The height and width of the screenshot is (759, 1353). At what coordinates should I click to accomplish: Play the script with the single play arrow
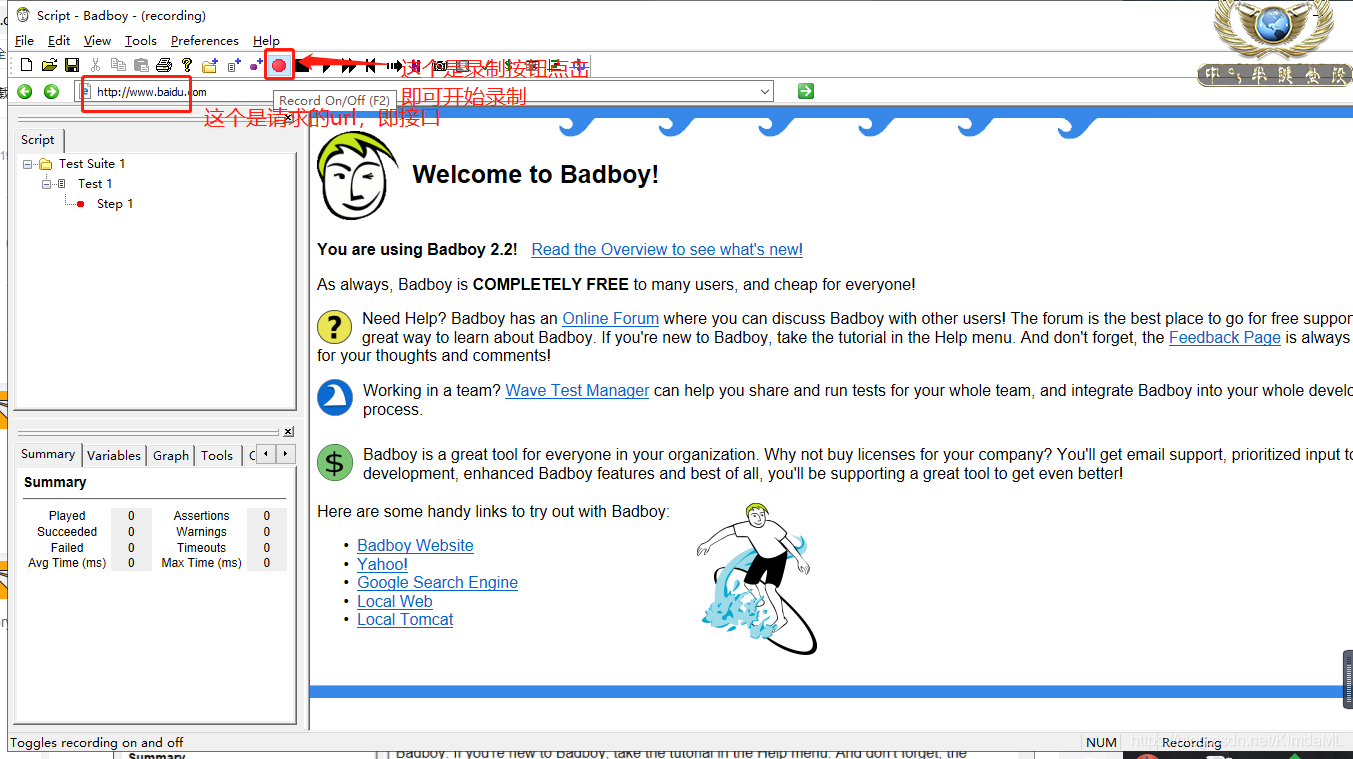(326, 65)
